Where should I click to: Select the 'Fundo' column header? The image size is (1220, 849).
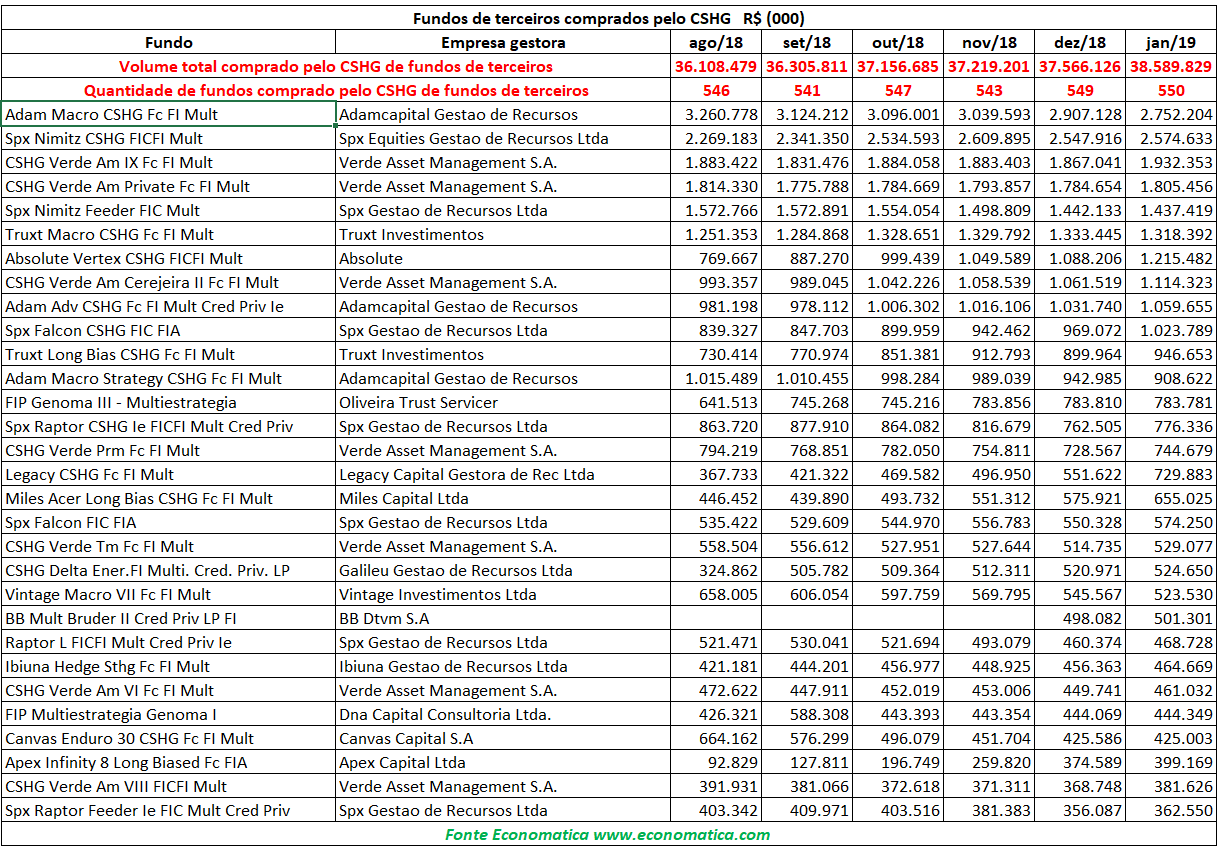(x=168, y=43)
